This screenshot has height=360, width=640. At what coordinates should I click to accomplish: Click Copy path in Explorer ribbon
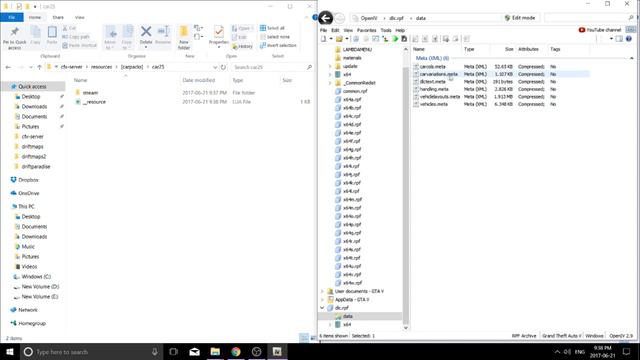pyautogui.click(x=76, y=37)
